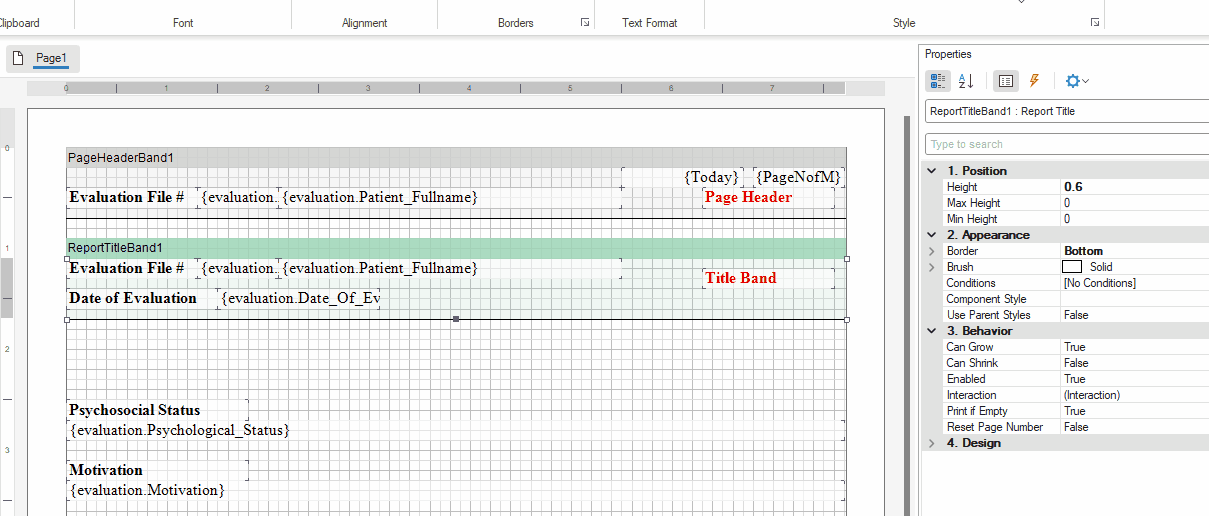Select the ReportTitleBand1 band header
This screenshot has width=1209, height=516.
tap(456, 248)
